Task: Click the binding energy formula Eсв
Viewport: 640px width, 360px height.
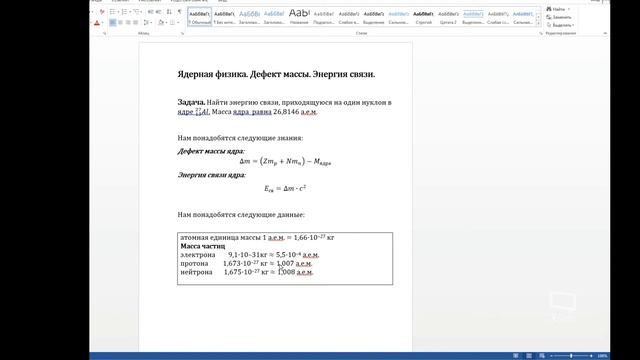Action: click(x=285, y=188)
